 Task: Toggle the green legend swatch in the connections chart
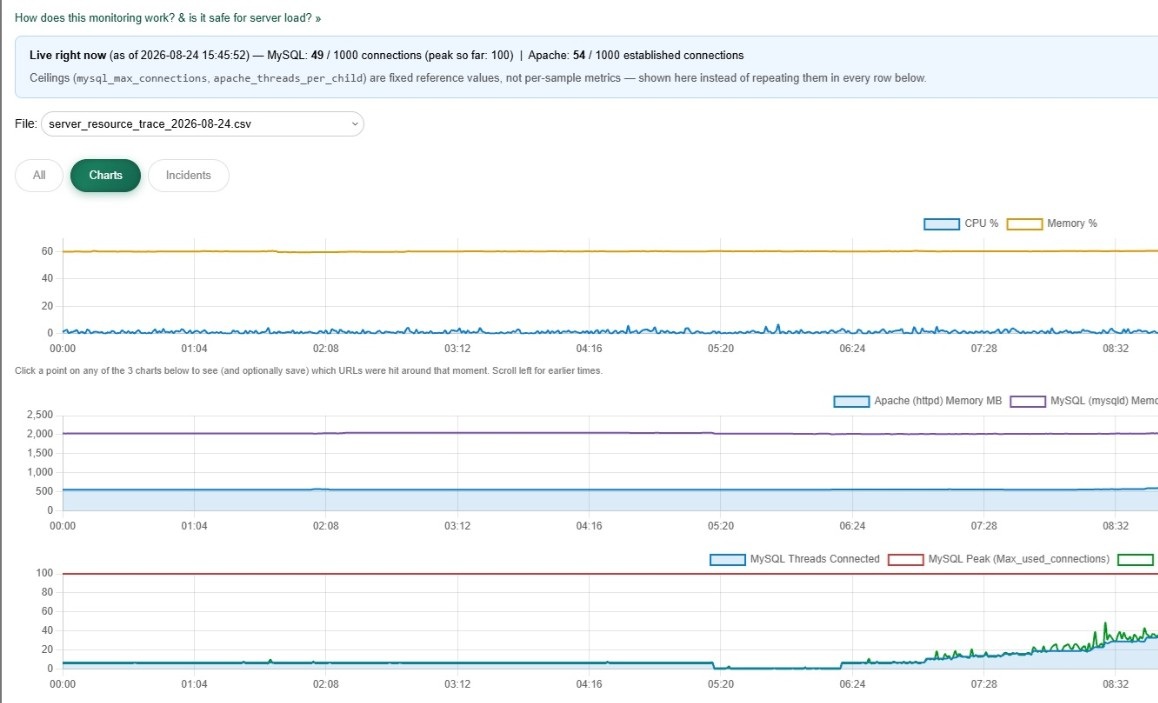pos(1136,560)
